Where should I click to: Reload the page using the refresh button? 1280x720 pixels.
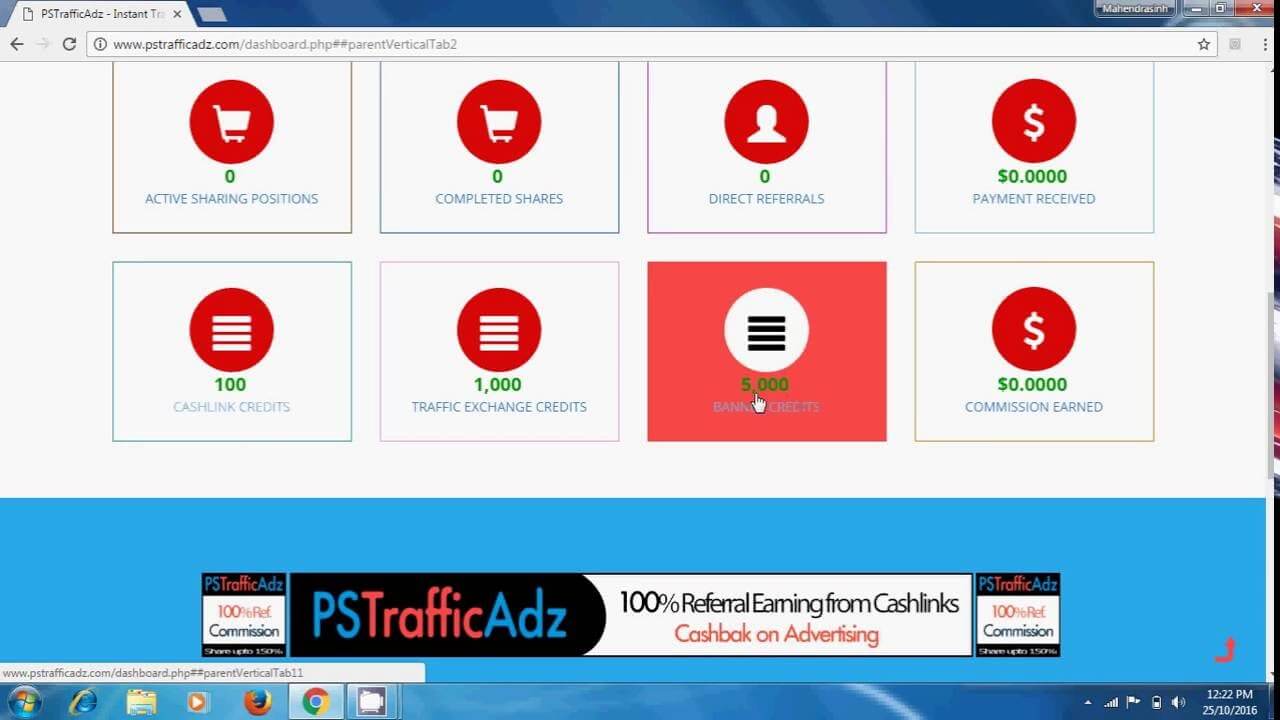(x=69, y=44)
